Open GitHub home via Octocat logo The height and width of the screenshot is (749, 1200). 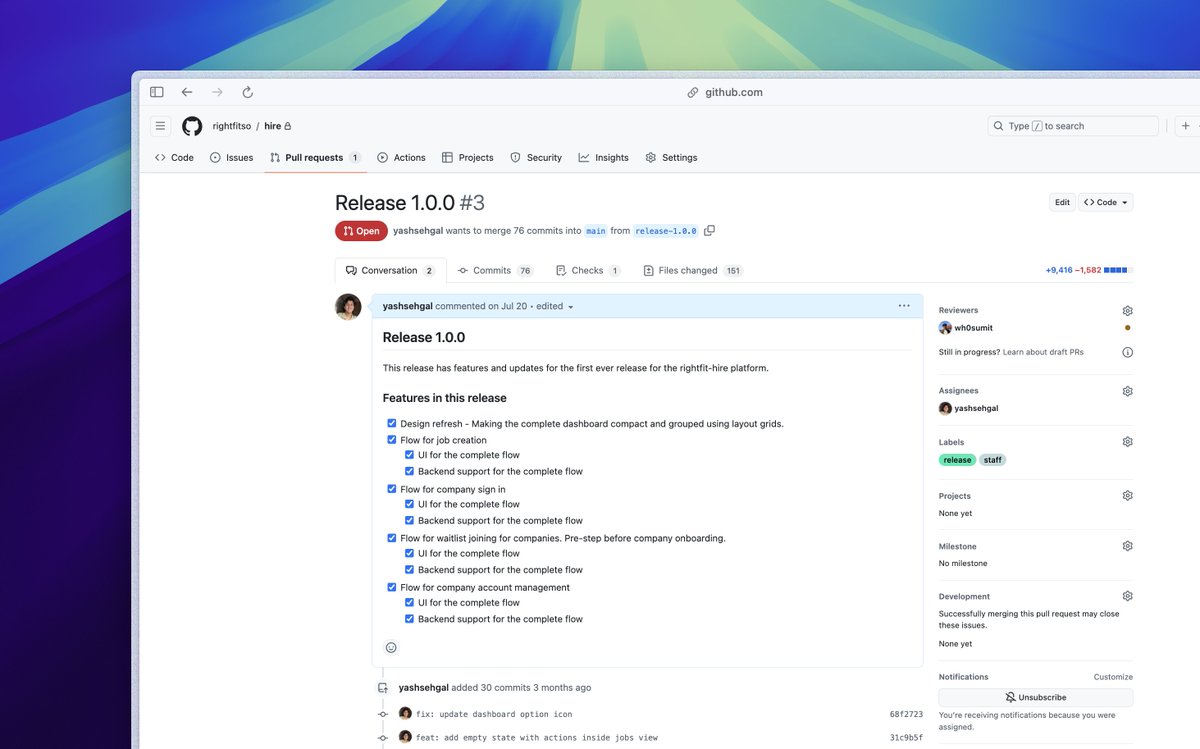[x=192, y=126]
